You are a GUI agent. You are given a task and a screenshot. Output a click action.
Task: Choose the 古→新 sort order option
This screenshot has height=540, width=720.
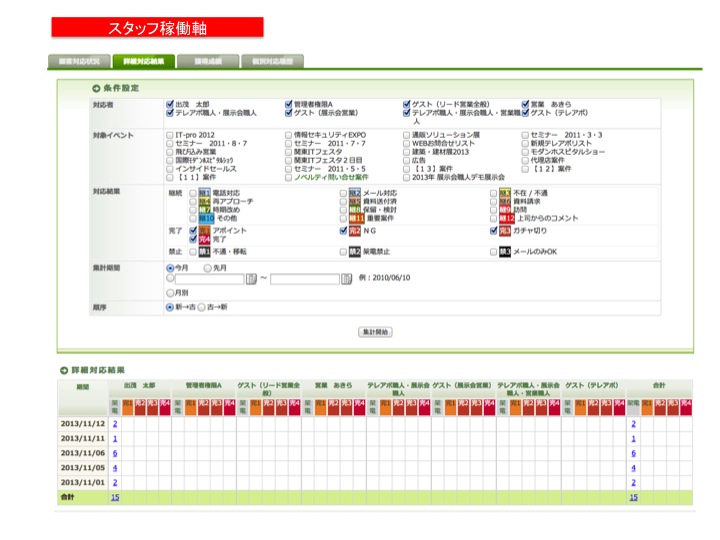(202, 307)
